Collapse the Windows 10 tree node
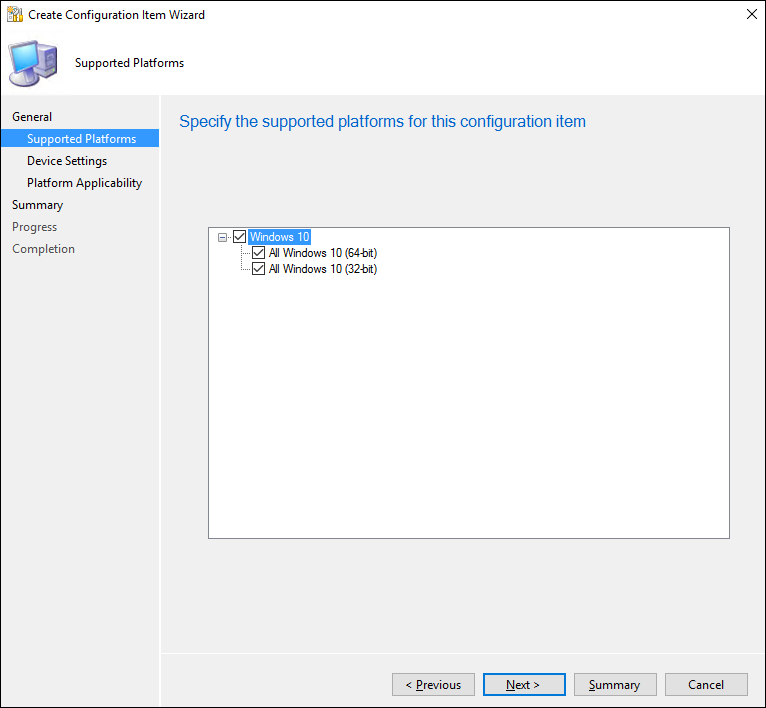 222,237
